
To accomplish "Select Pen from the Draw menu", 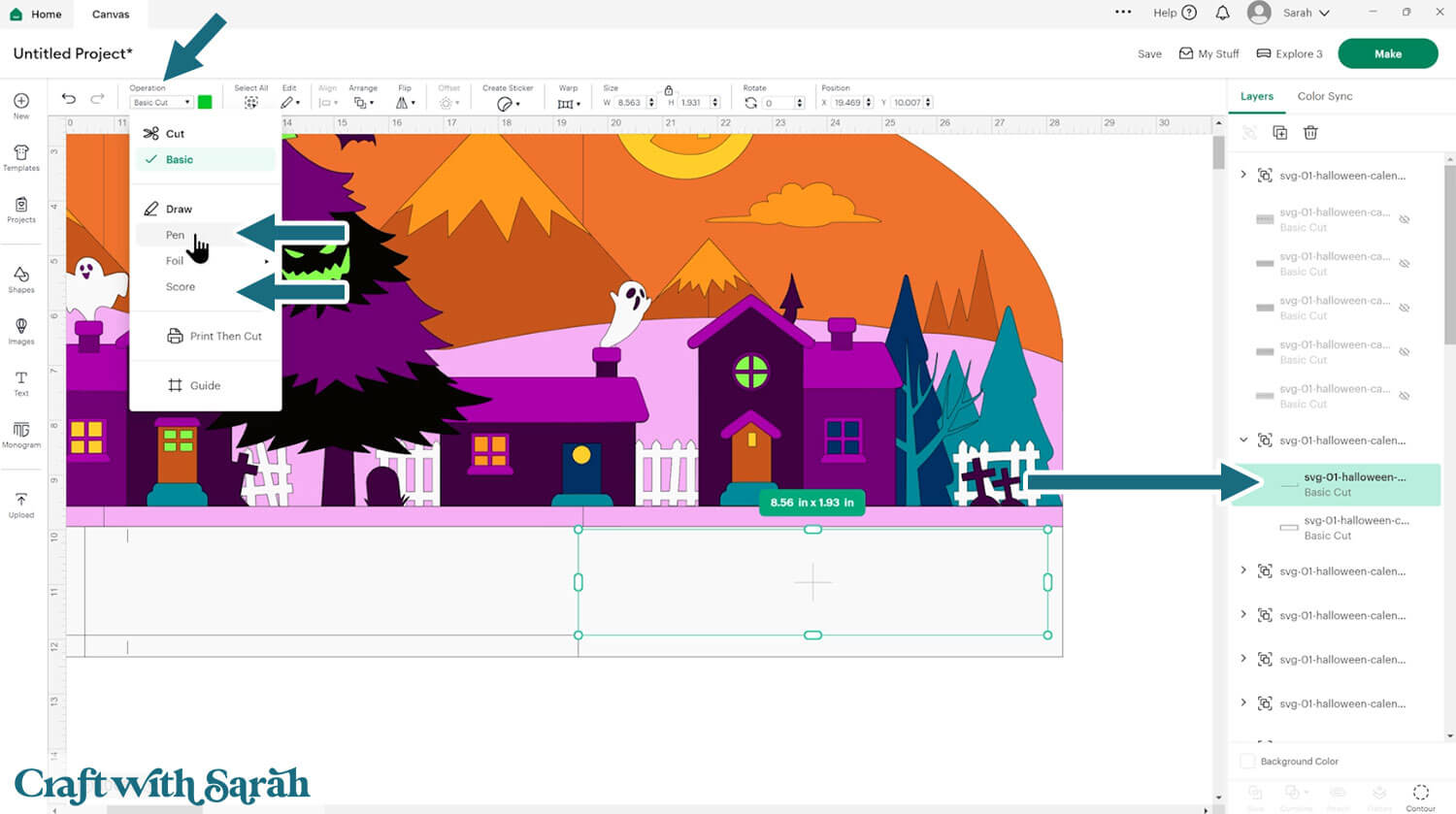I will coord(175,235).
